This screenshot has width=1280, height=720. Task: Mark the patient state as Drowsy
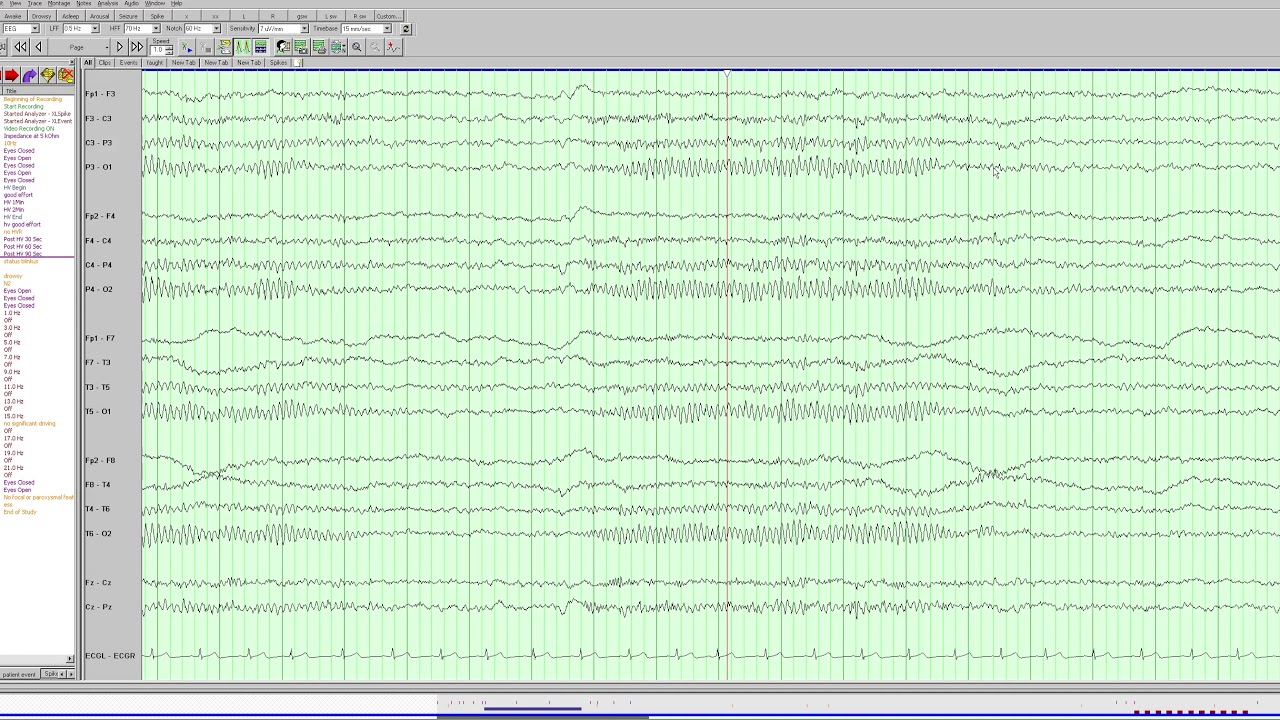click(x=42, y=16)
